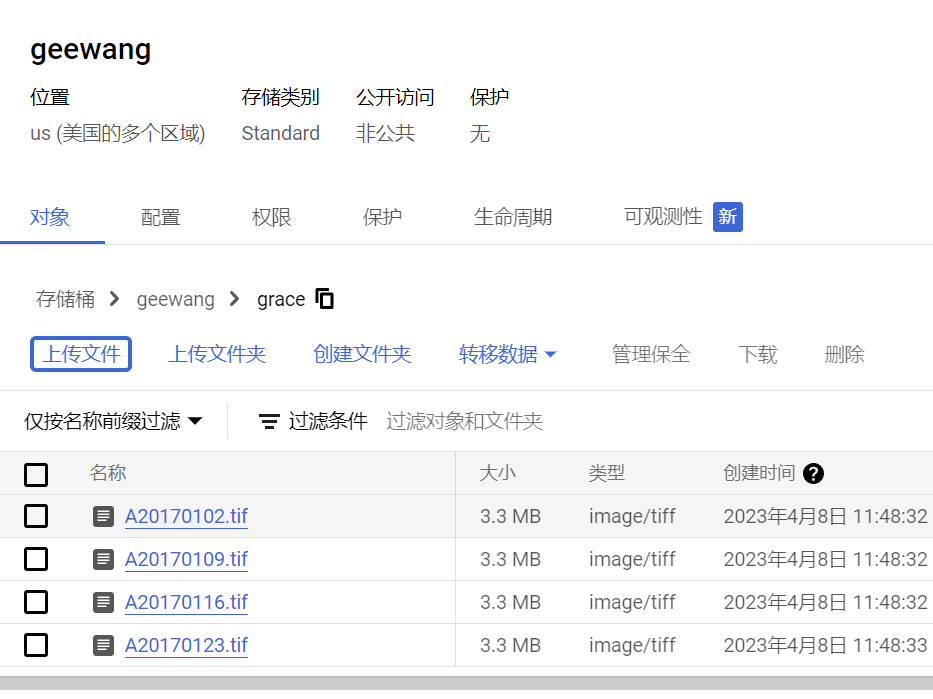933x699 pixels.
Task: Click '2023年4月8日 11:48:33' creation time
Action: pyautogui.click(x=825, y=645)
